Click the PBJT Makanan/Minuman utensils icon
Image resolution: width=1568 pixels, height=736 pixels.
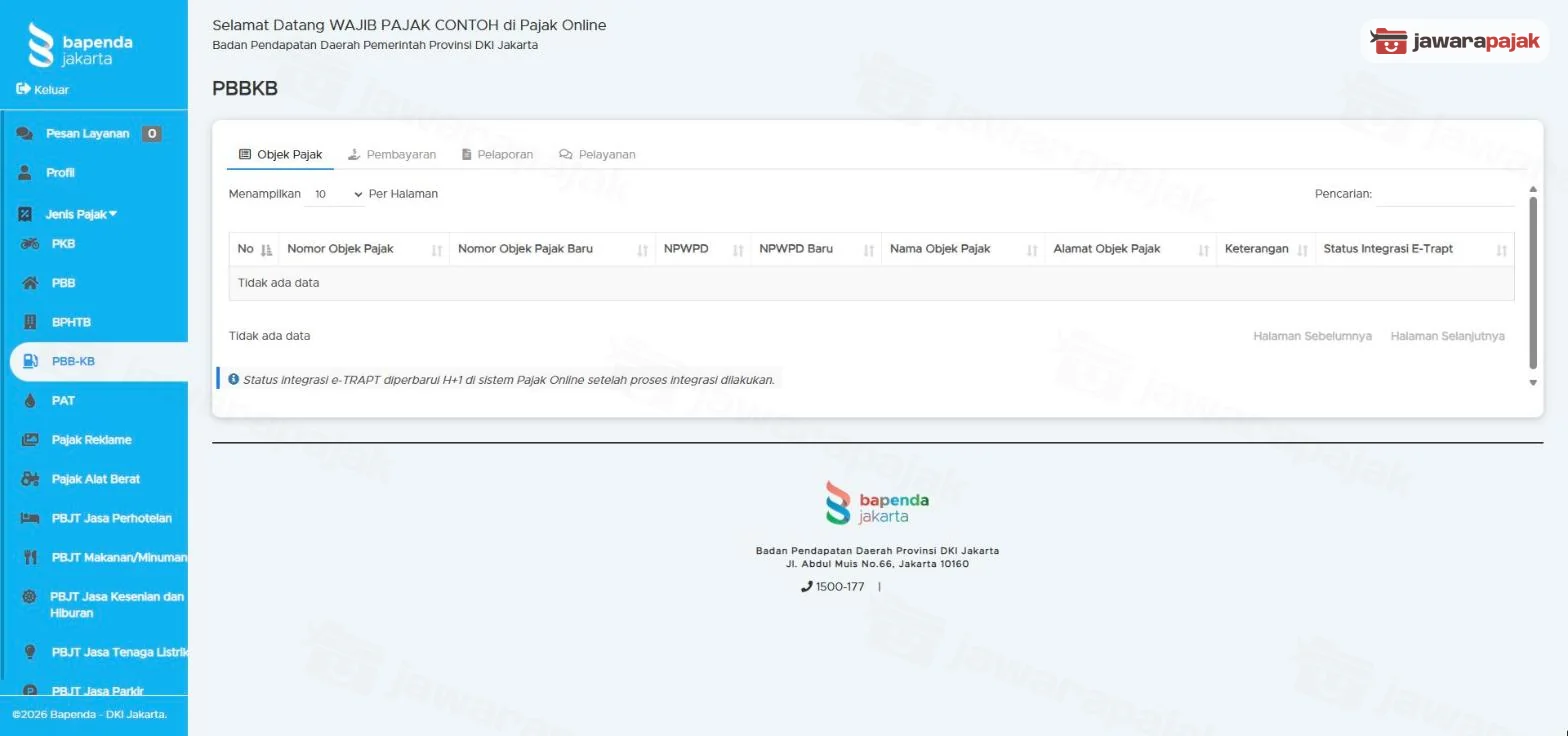click(30, 557)
